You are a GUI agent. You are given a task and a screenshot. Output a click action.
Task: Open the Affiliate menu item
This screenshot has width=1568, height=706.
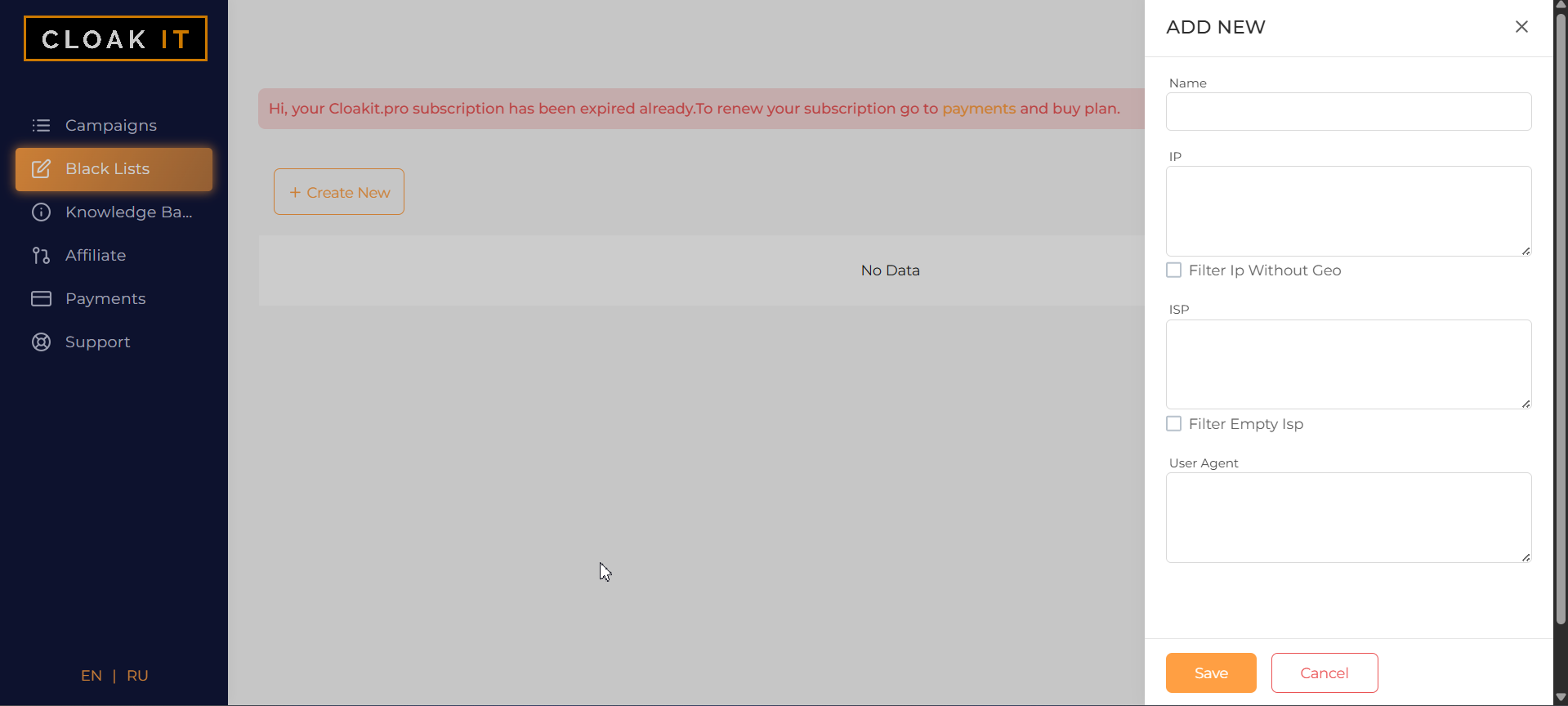point(96,256)
